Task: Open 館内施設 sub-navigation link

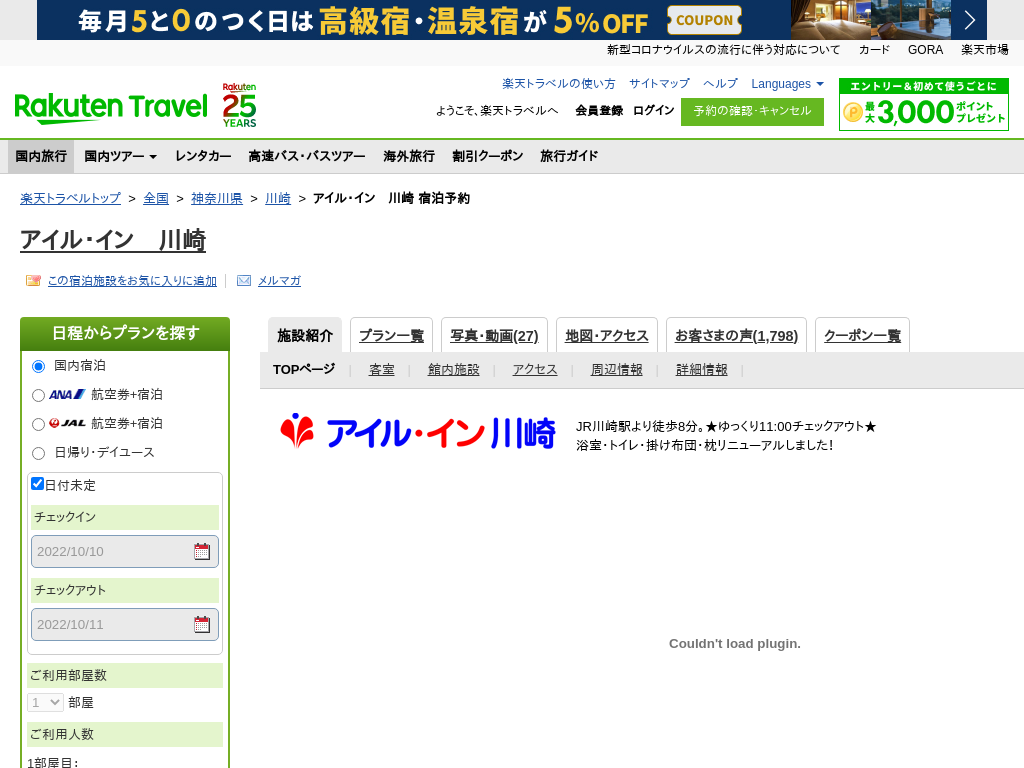Action: [x=453, y=370]
